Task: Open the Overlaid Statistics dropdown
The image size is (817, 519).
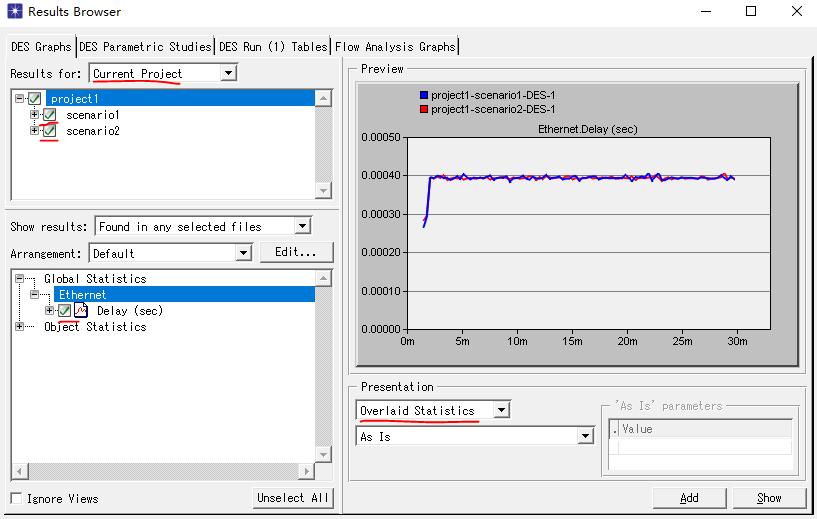Action: click(x=501, y=410)
